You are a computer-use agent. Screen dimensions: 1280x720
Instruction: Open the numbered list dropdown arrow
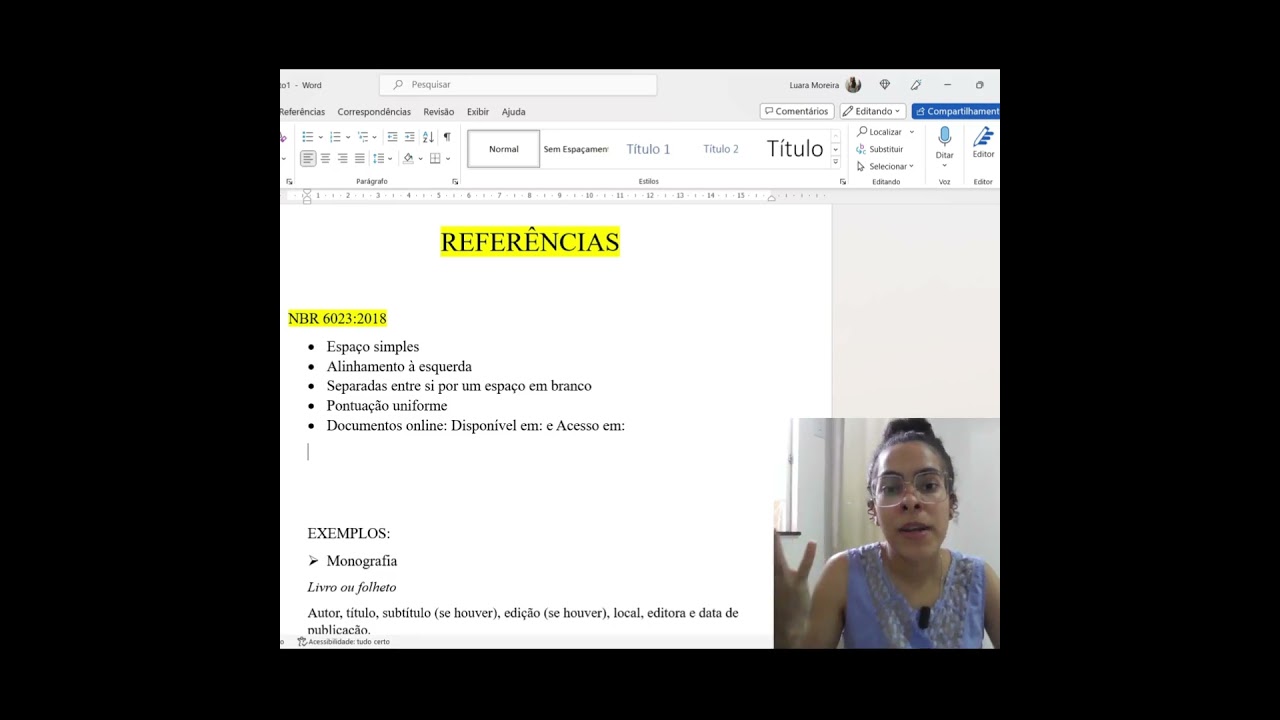(347, 137)
